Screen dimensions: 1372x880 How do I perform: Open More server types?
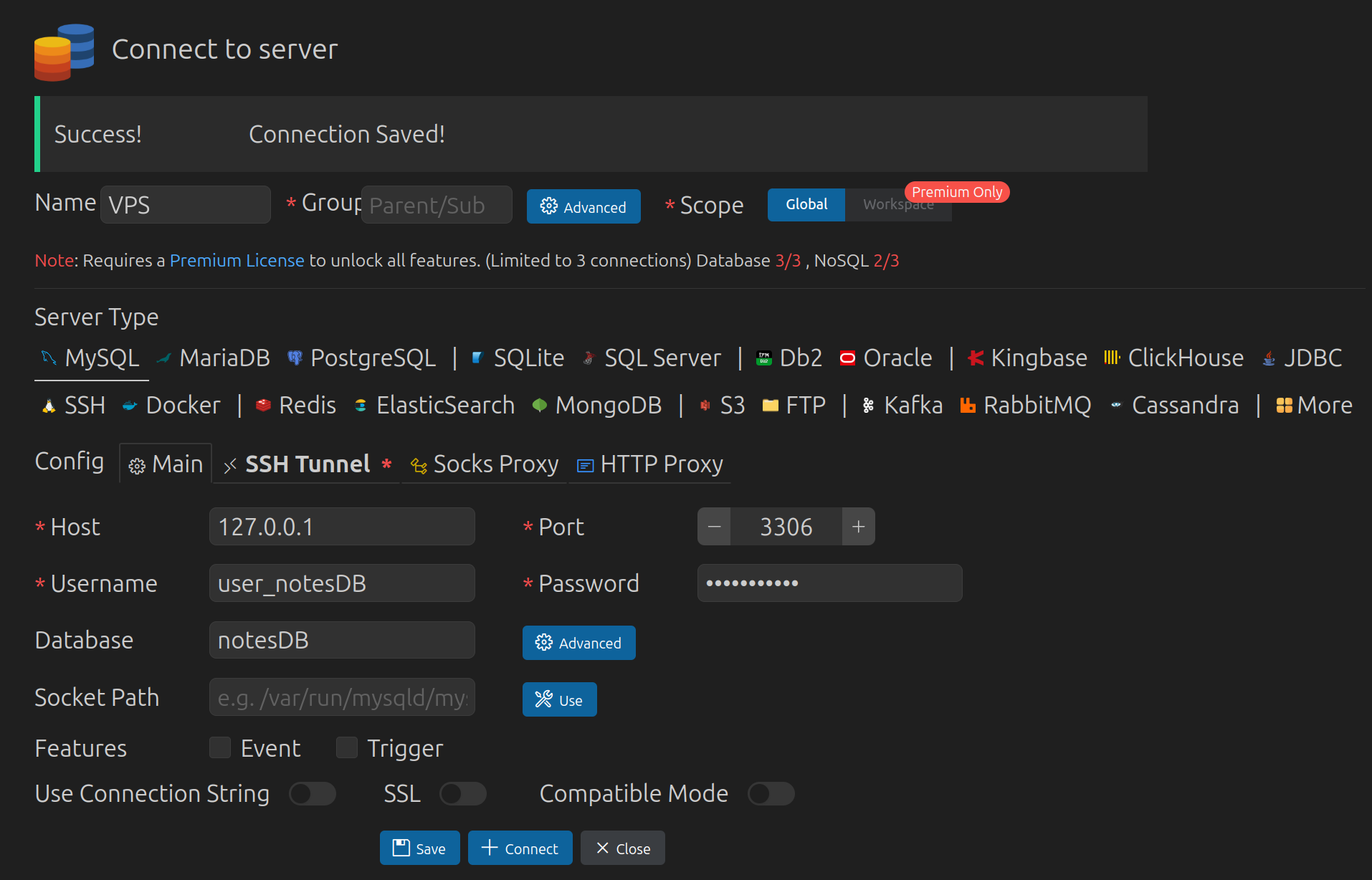click(1314, 405)
